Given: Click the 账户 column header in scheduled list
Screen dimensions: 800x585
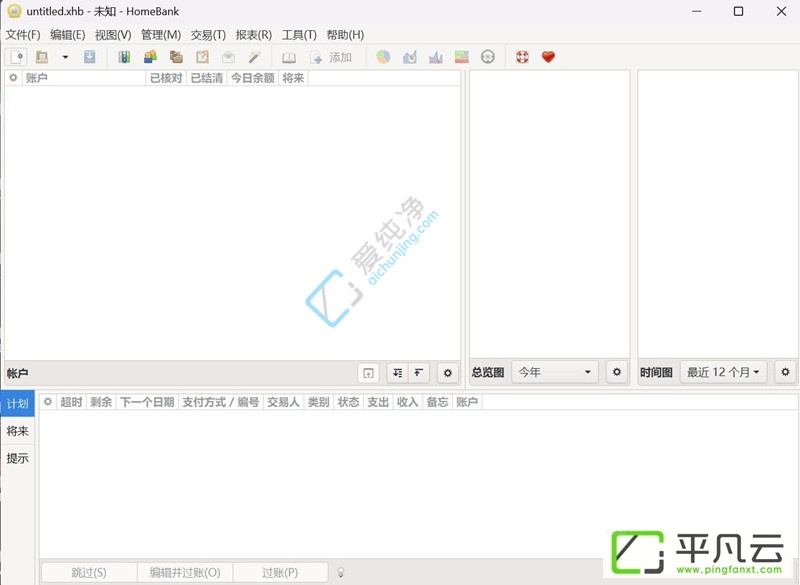Looking at the screenshot, I should click(467, 402).
